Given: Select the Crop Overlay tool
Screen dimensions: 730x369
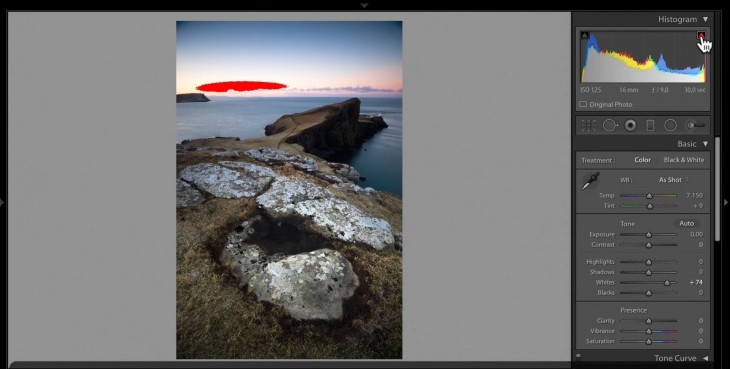Looking at the screenshot, I should pos(589,125).
